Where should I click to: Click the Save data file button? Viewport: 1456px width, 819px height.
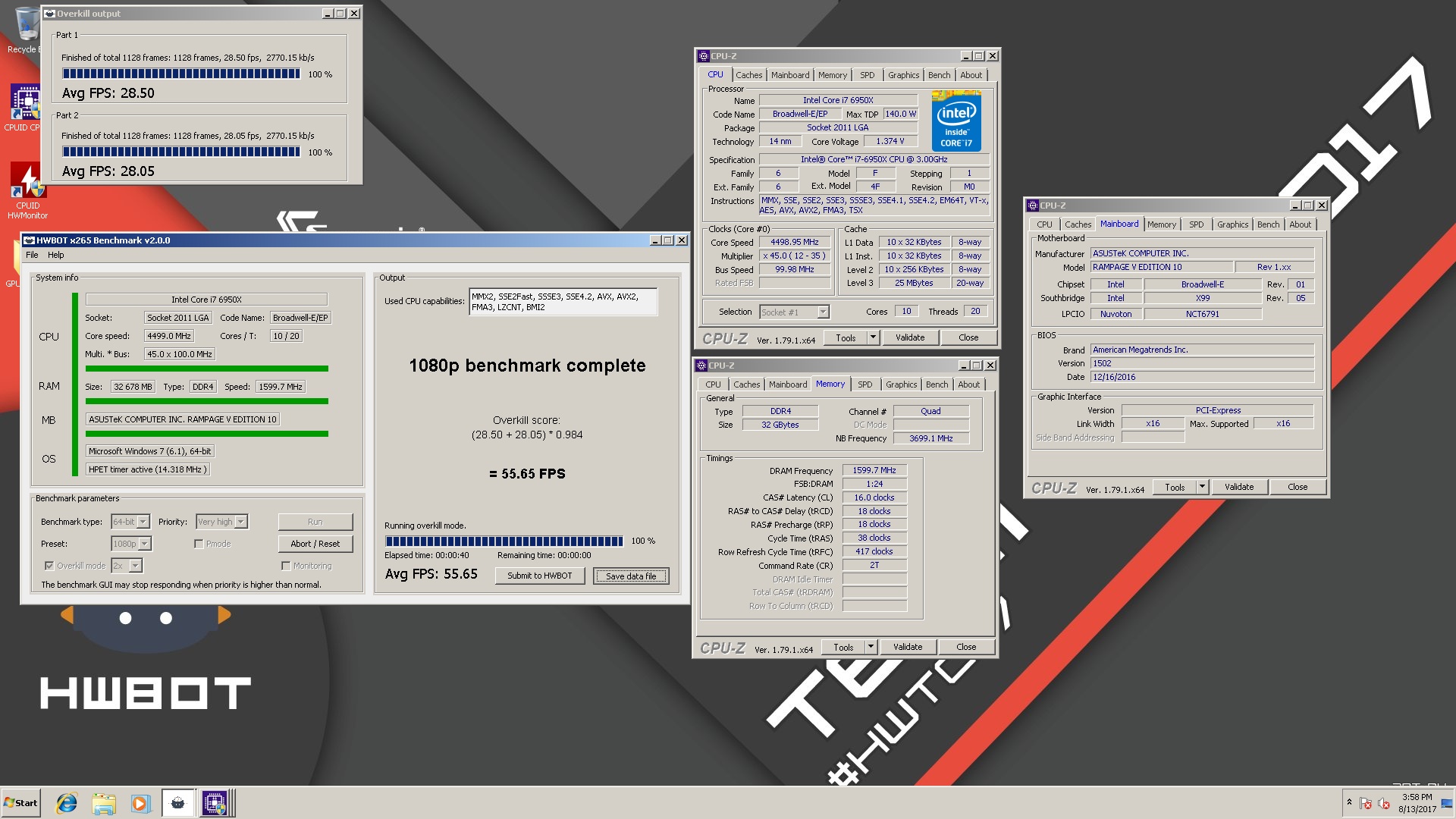click(x=631, y=576)
